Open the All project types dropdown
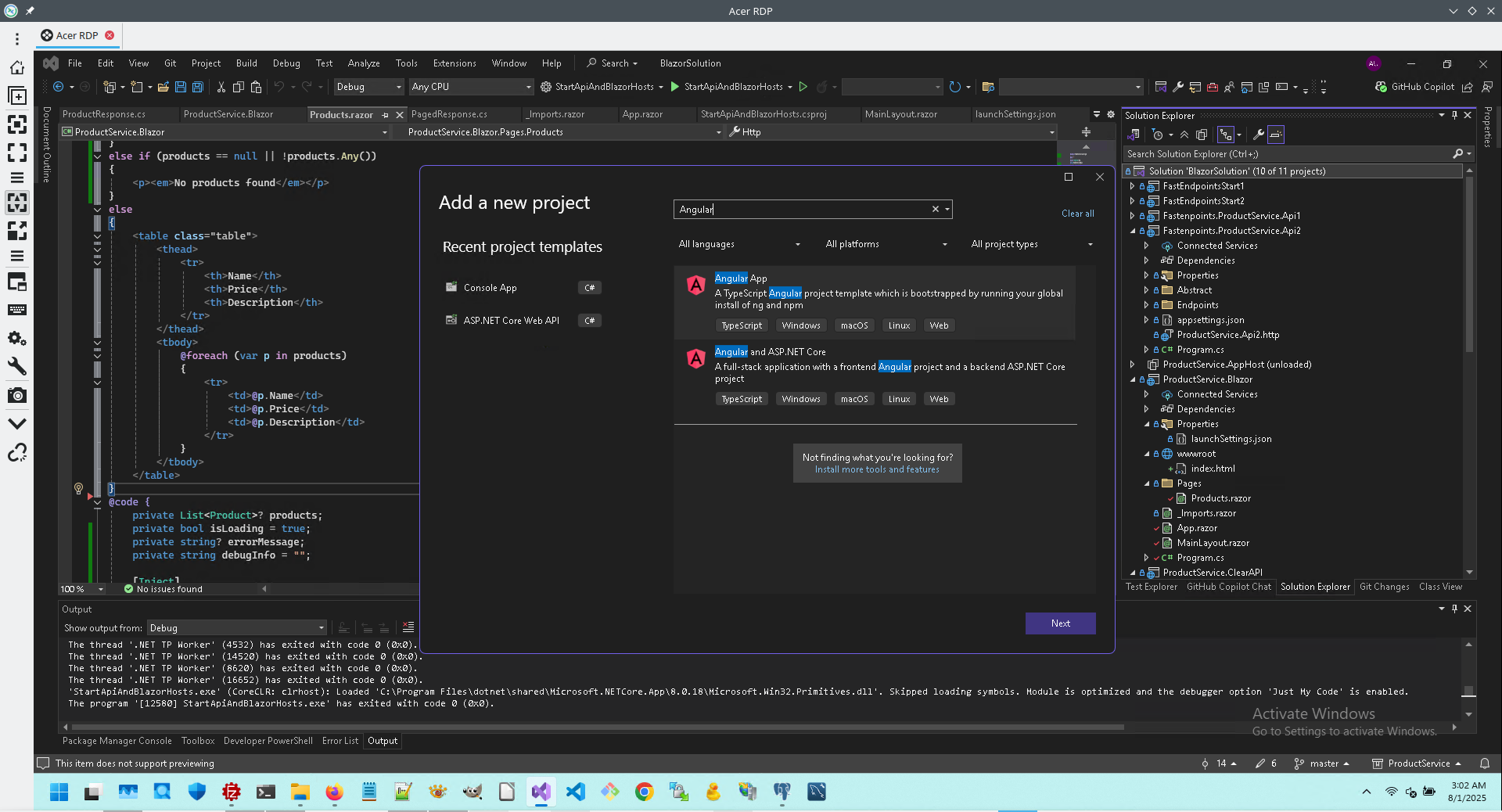The image size is (1502, 812). point(1032,244)
